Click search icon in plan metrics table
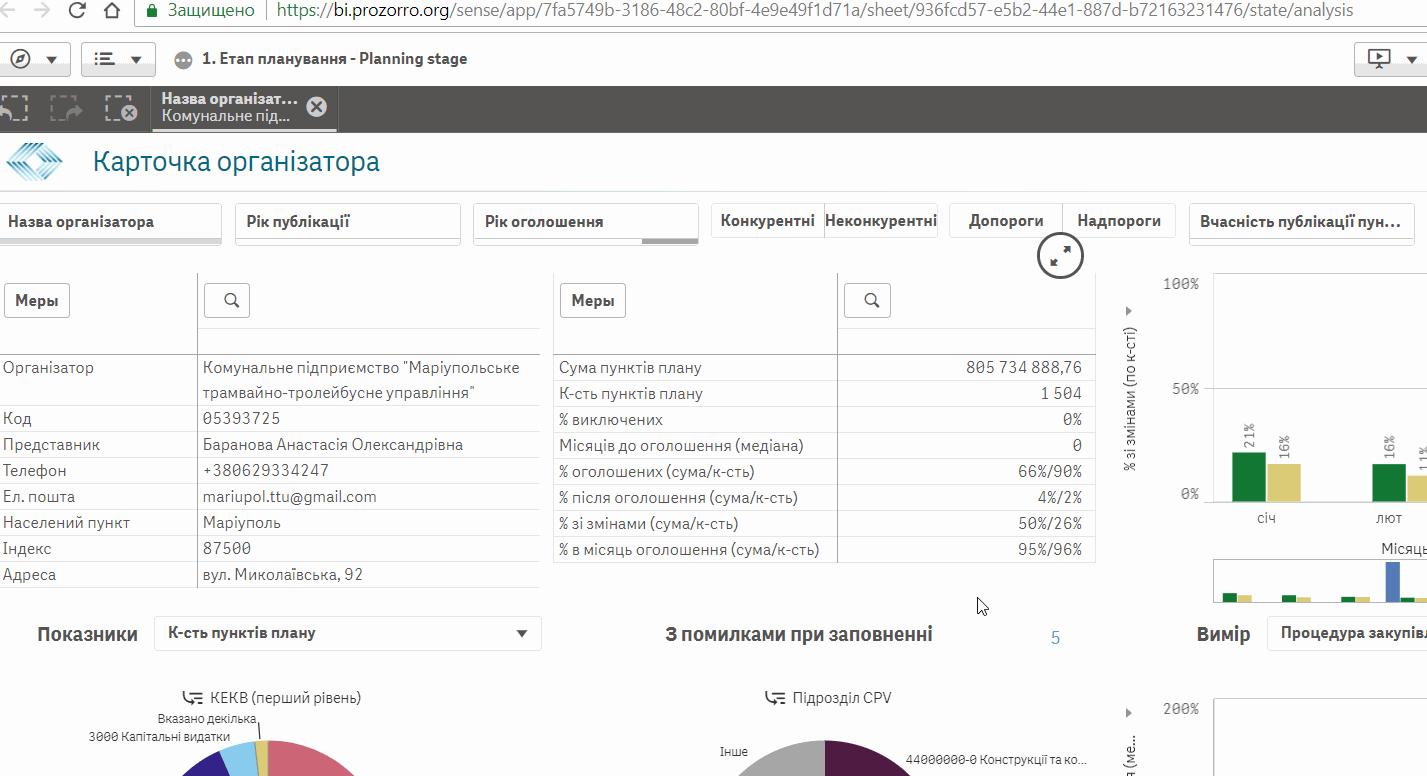The height and width of the screenshot is (776, 1427). pyautogui.click(x=867, y=300)
